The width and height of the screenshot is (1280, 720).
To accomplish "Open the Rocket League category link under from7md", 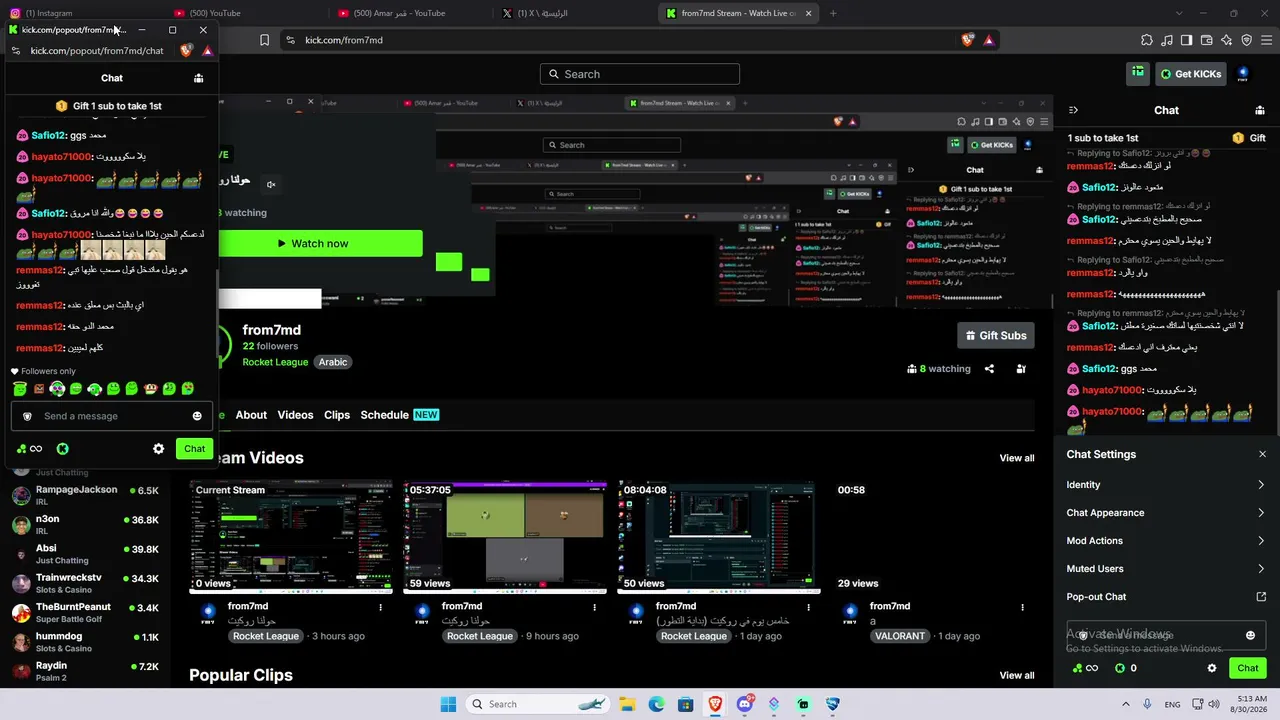I will pyautogui.click(x=275, y=362).
